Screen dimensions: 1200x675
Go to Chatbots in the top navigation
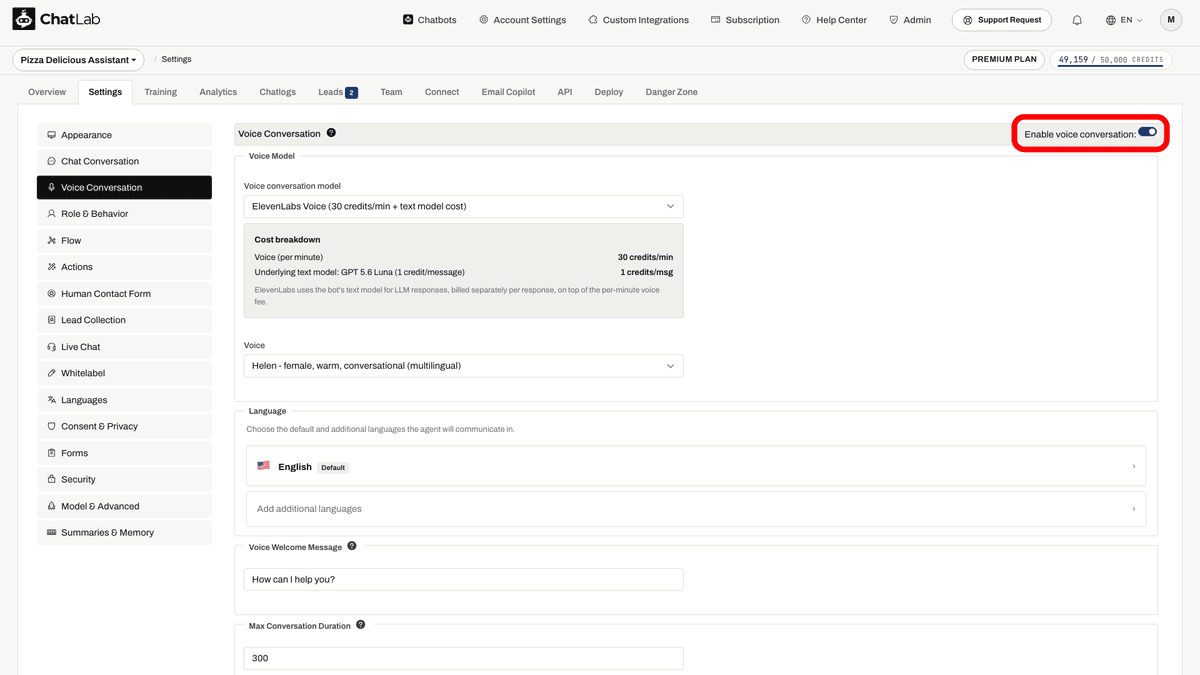pos(430,20)
